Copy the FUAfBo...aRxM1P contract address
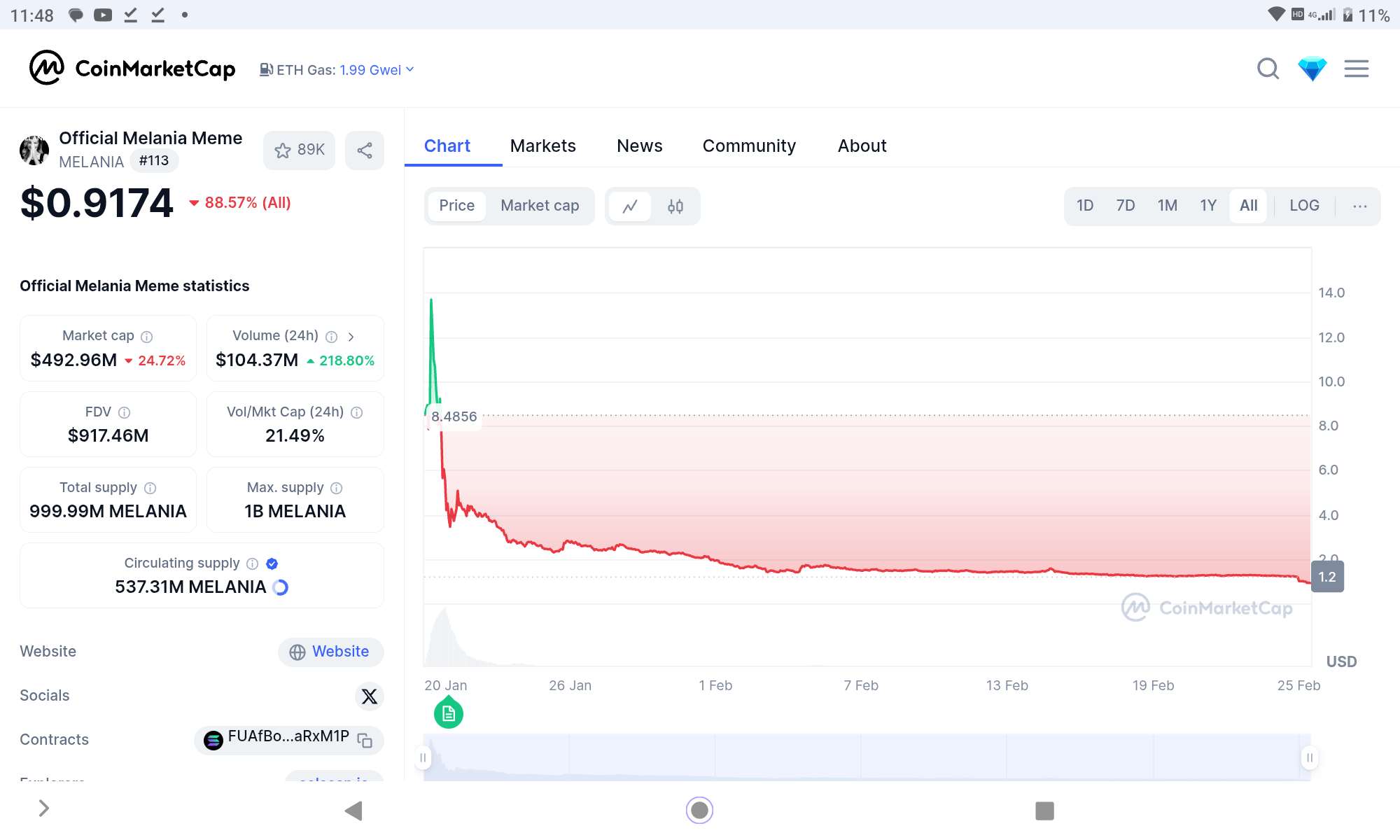Viewport: 1400px width, 840px height. pyautogui.click(x=365, y=740)
